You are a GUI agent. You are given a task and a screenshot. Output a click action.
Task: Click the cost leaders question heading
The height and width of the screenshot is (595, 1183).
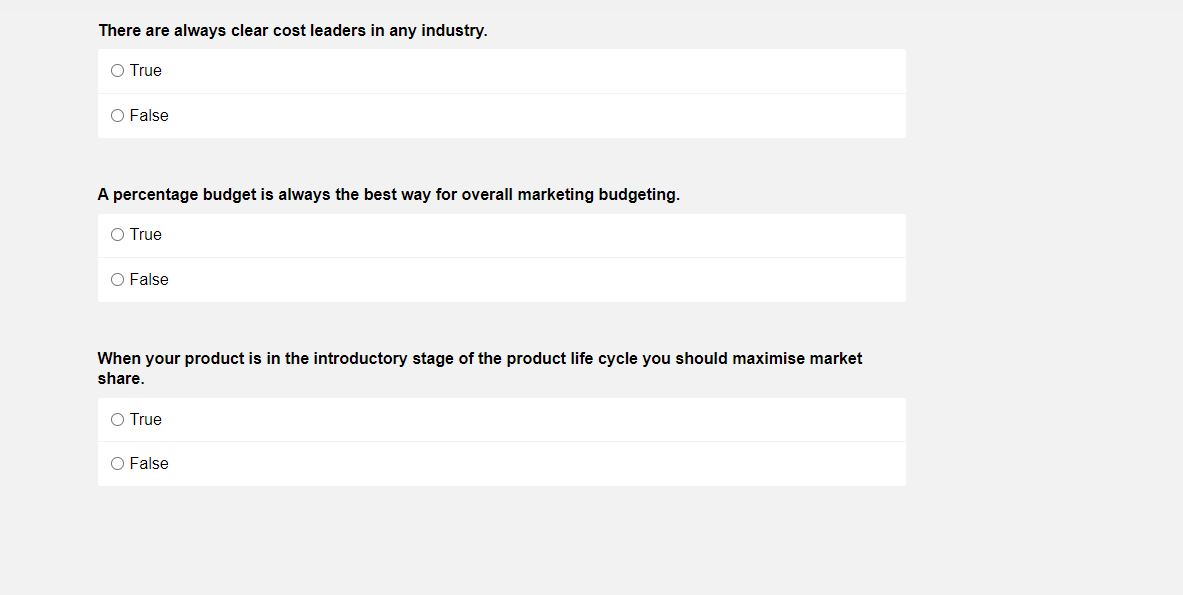(292, 30)
